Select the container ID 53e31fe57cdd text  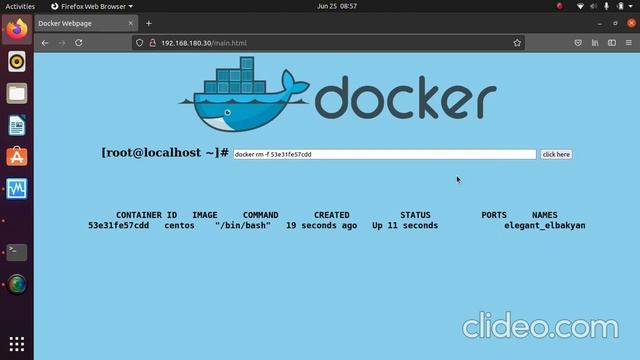pos(118,225)
